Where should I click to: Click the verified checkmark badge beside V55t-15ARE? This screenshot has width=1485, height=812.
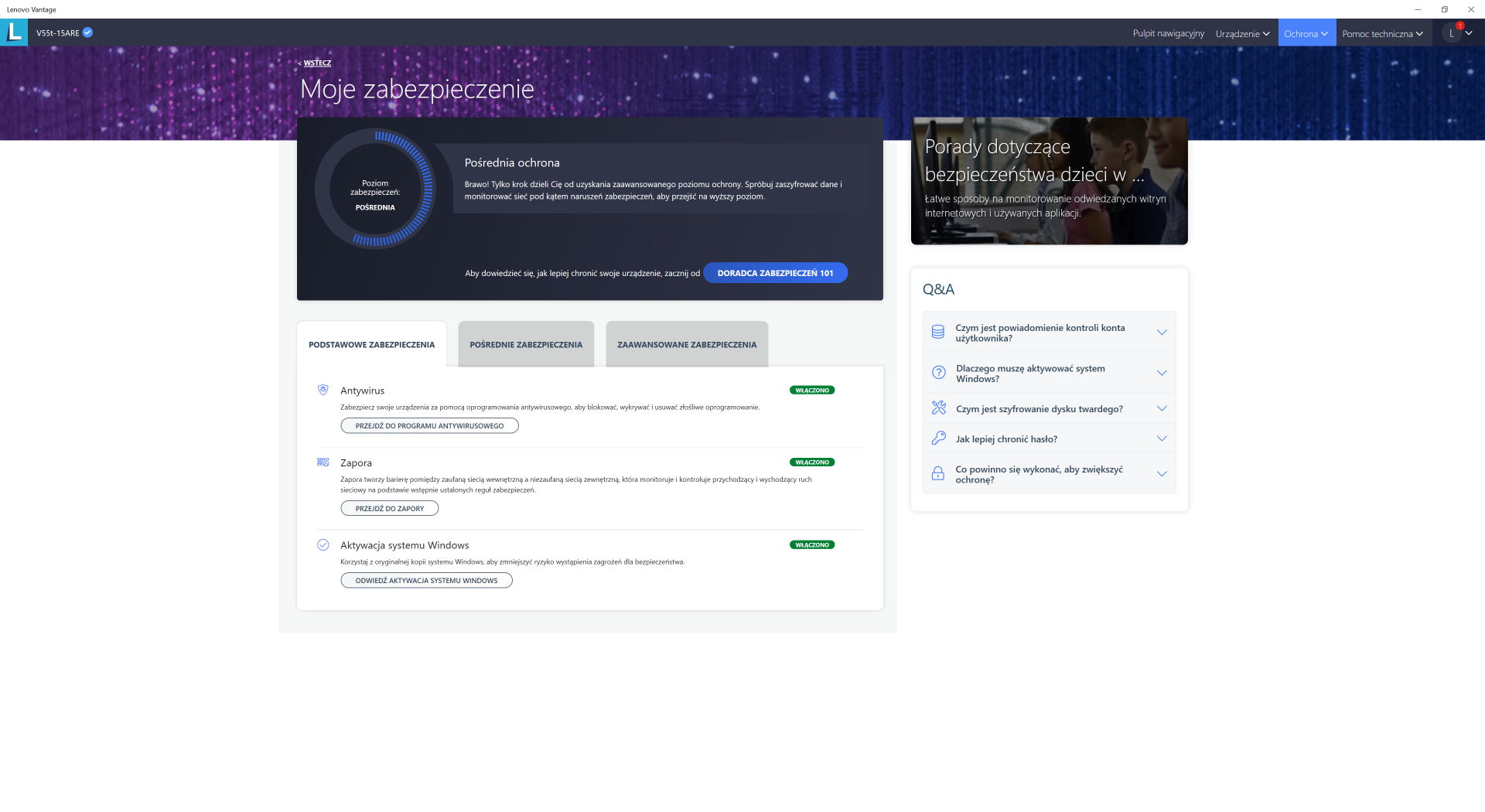[88, 32]
